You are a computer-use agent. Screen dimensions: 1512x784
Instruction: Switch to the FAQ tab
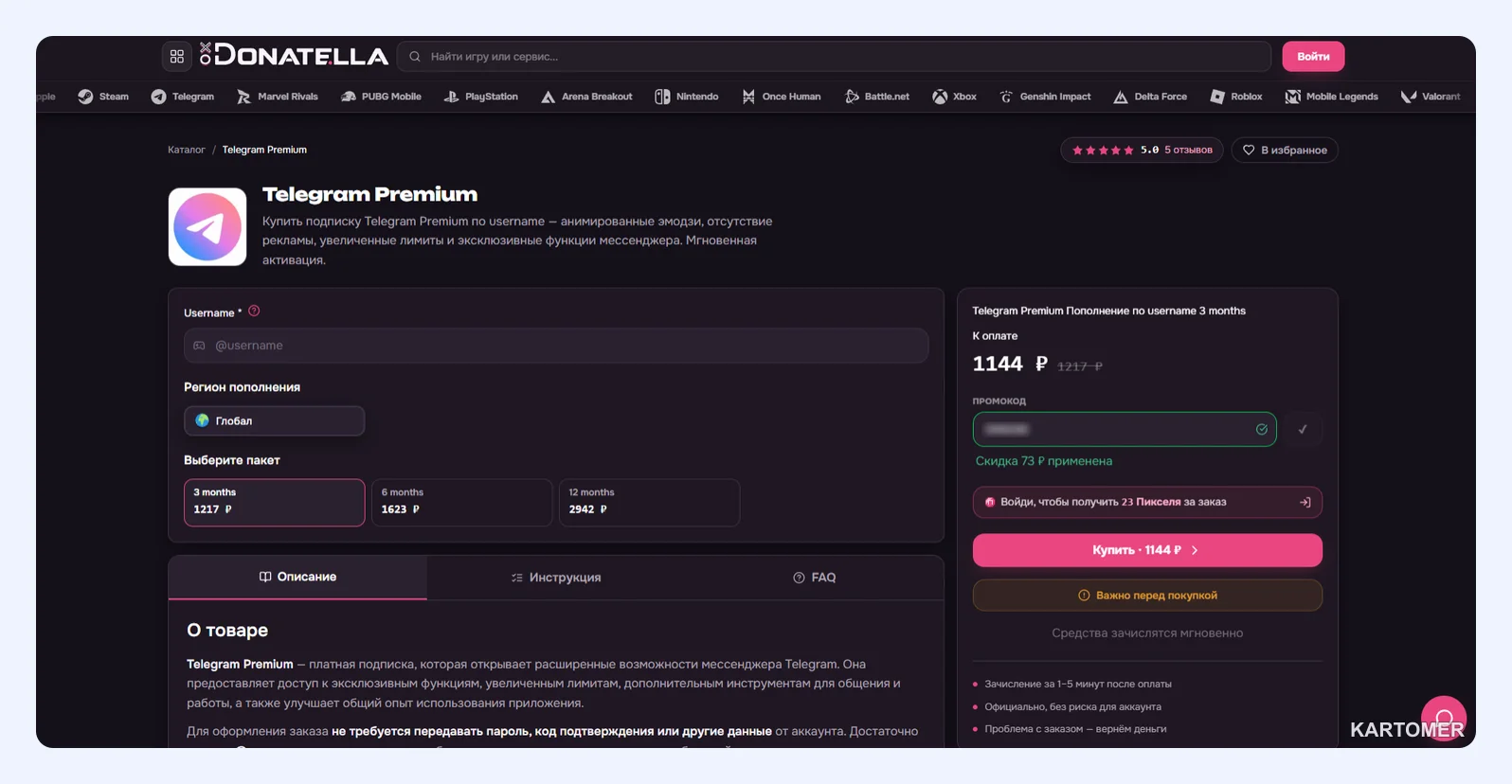[x=815, y=578]
